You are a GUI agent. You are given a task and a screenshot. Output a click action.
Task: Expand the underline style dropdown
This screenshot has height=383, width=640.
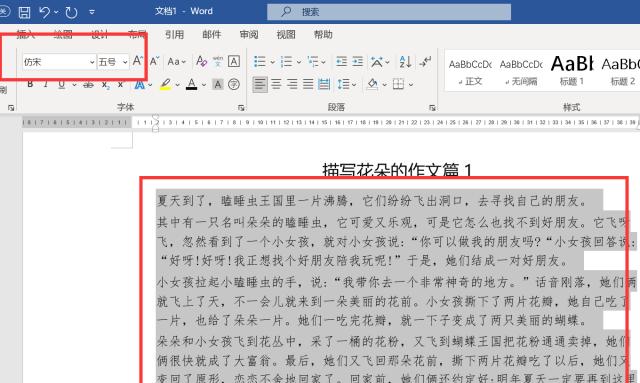click(x=74, y=85)
